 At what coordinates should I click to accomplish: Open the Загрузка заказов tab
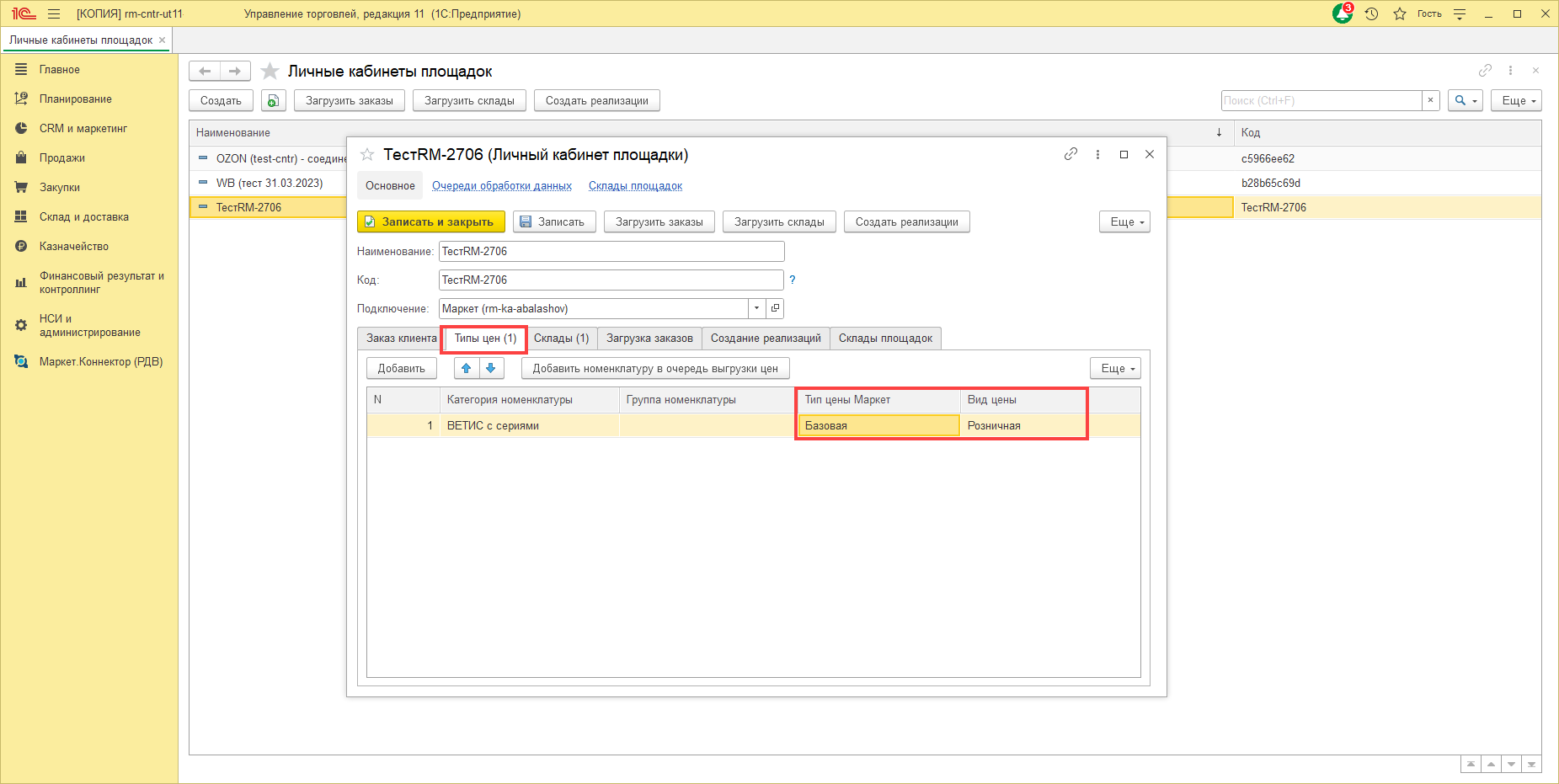[649, 339]
